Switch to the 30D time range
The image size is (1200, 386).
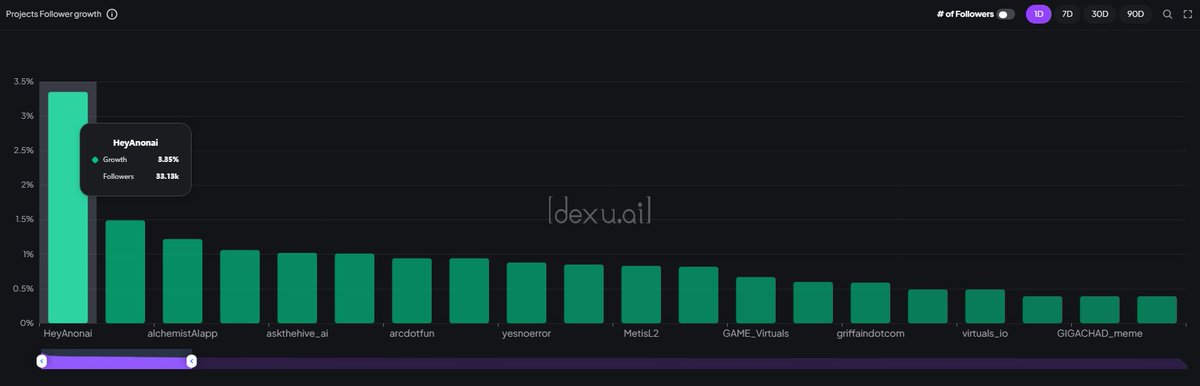point(1100,14)
